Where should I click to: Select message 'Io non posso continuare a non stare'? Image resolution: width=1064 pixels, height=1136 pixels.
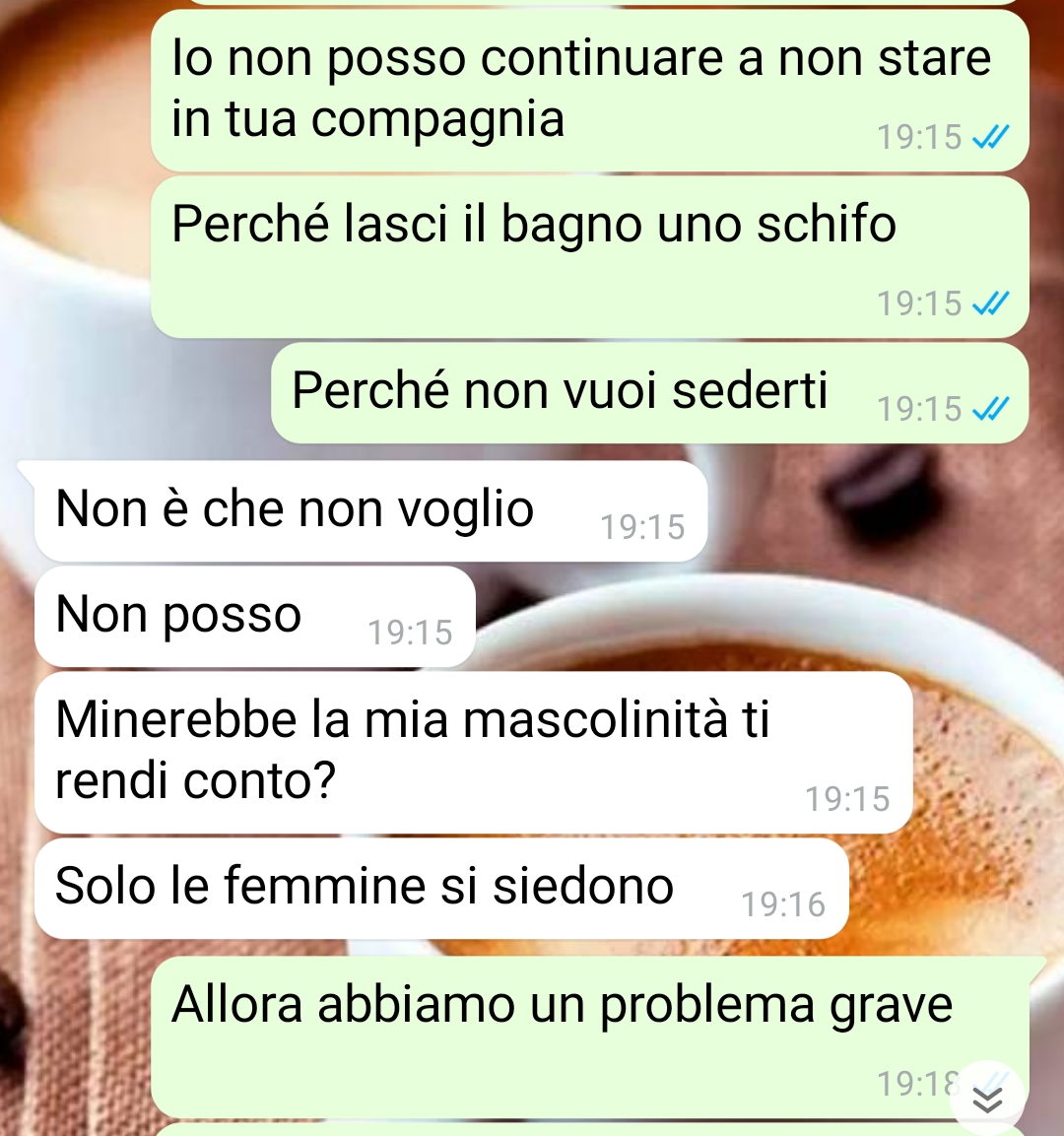[x=589, y=90]
